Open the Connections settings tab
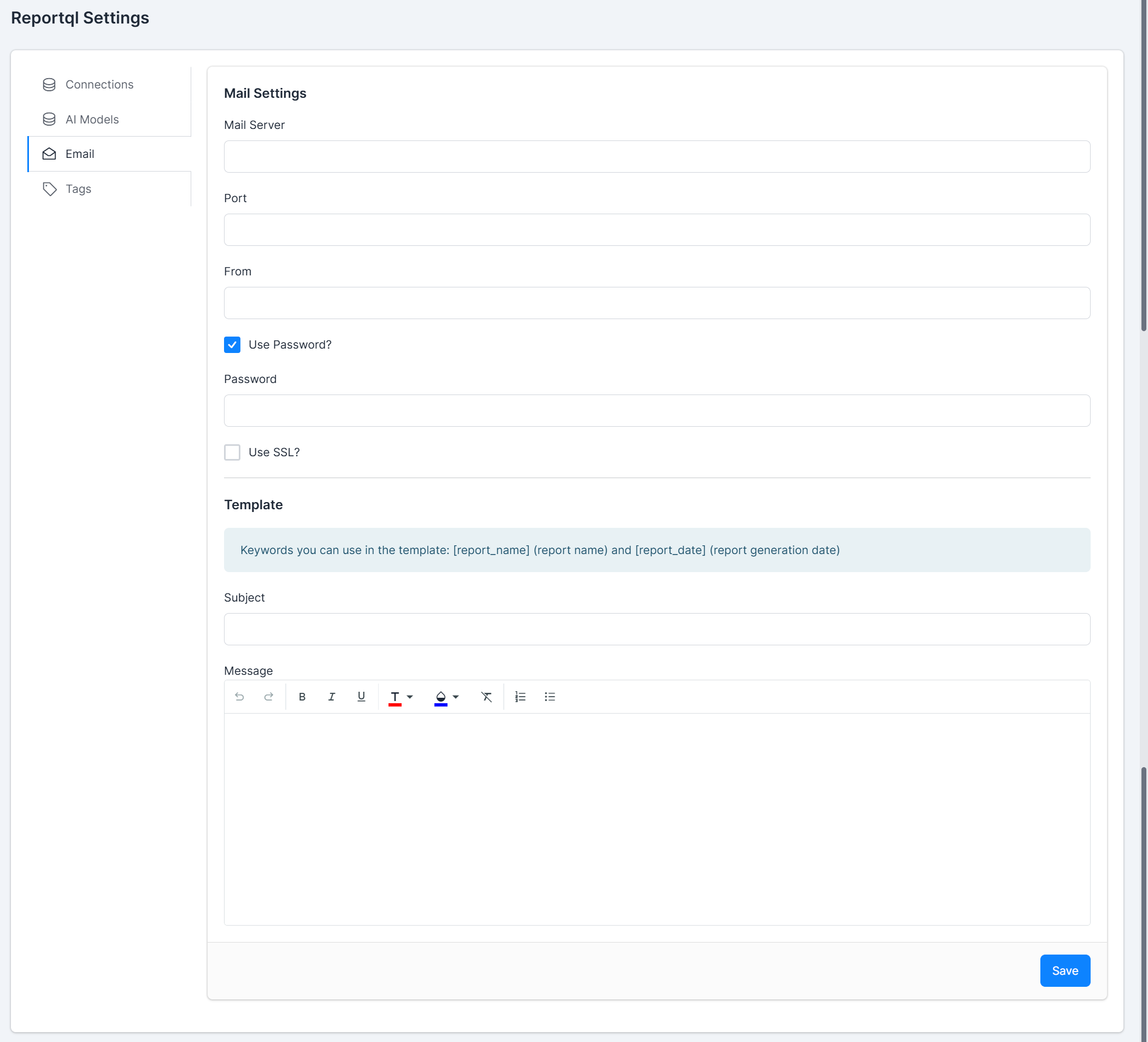This screenshot has height=1042, width=1148. (x=99, y=84)
